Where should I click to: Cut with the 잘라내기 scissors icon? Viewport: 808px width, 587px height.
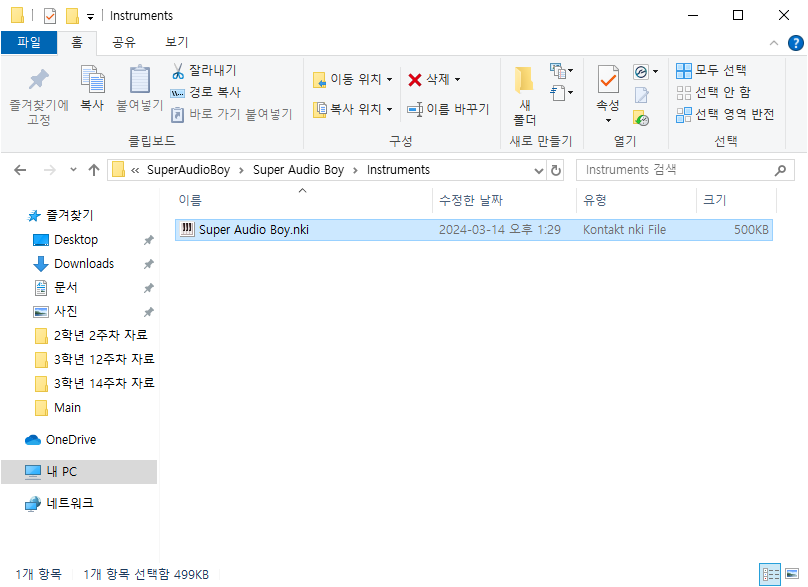[178, 71]
